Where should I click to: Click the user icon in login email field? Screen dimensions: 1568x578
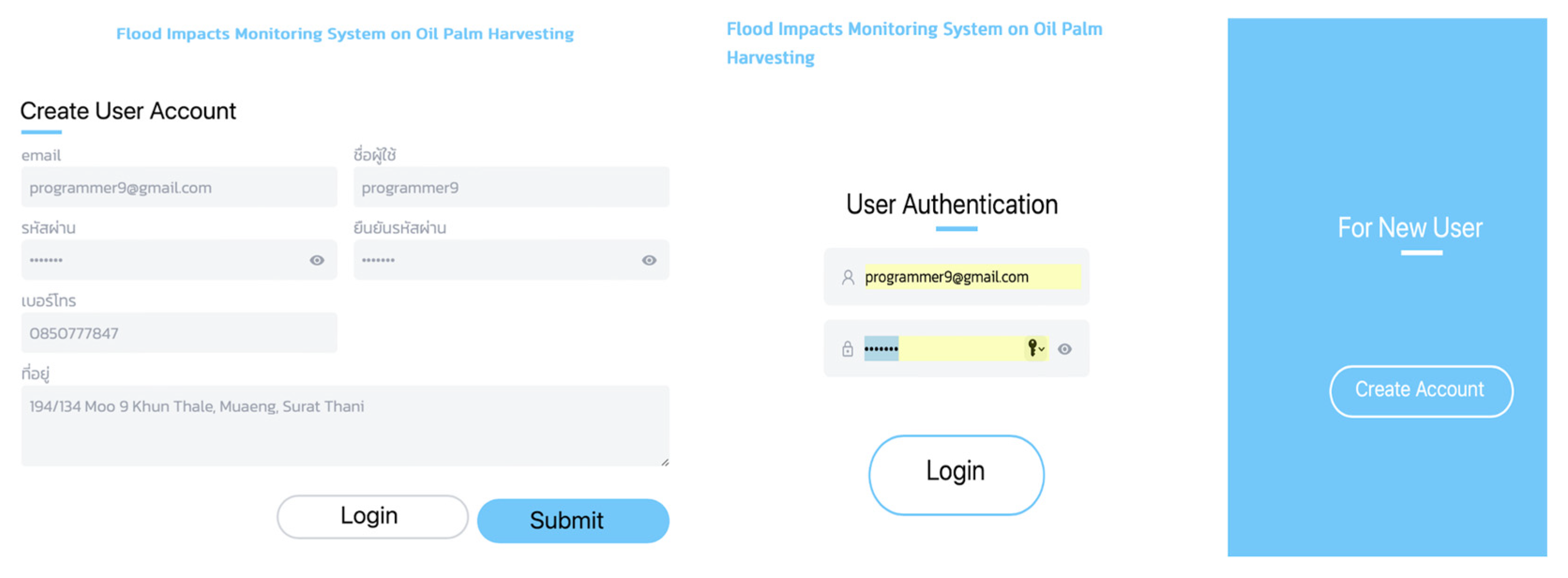click(x=847, y=278)
